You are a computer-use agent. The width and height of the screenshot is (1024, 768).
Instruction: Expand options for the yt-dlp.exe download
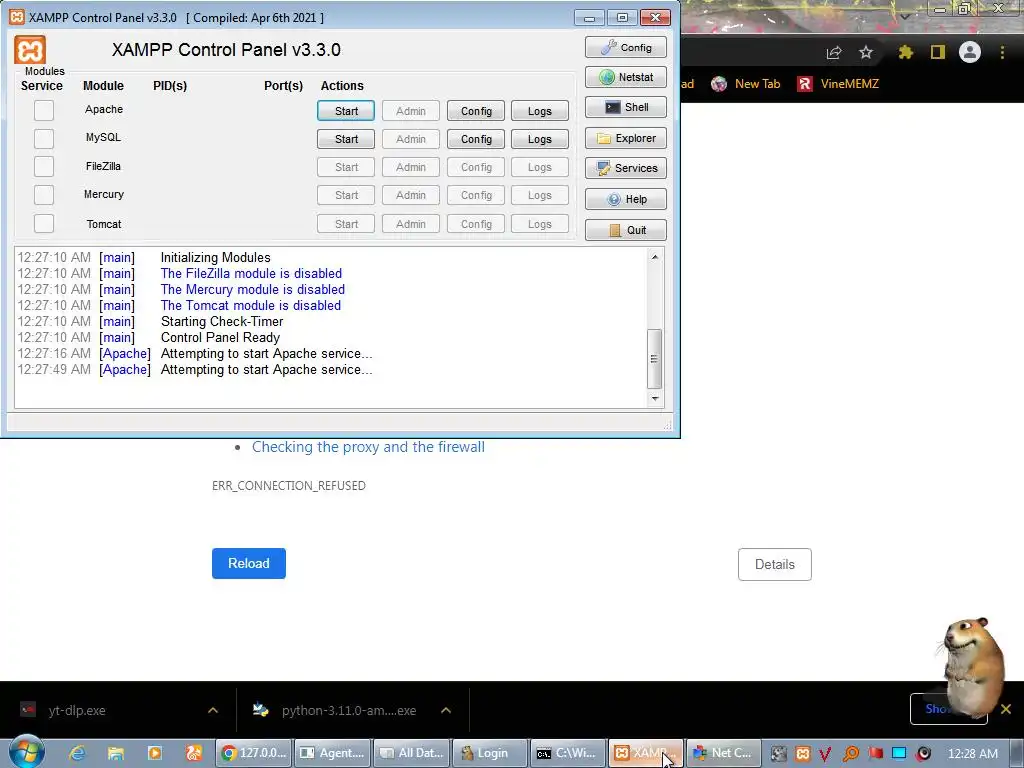coord(213,710)
